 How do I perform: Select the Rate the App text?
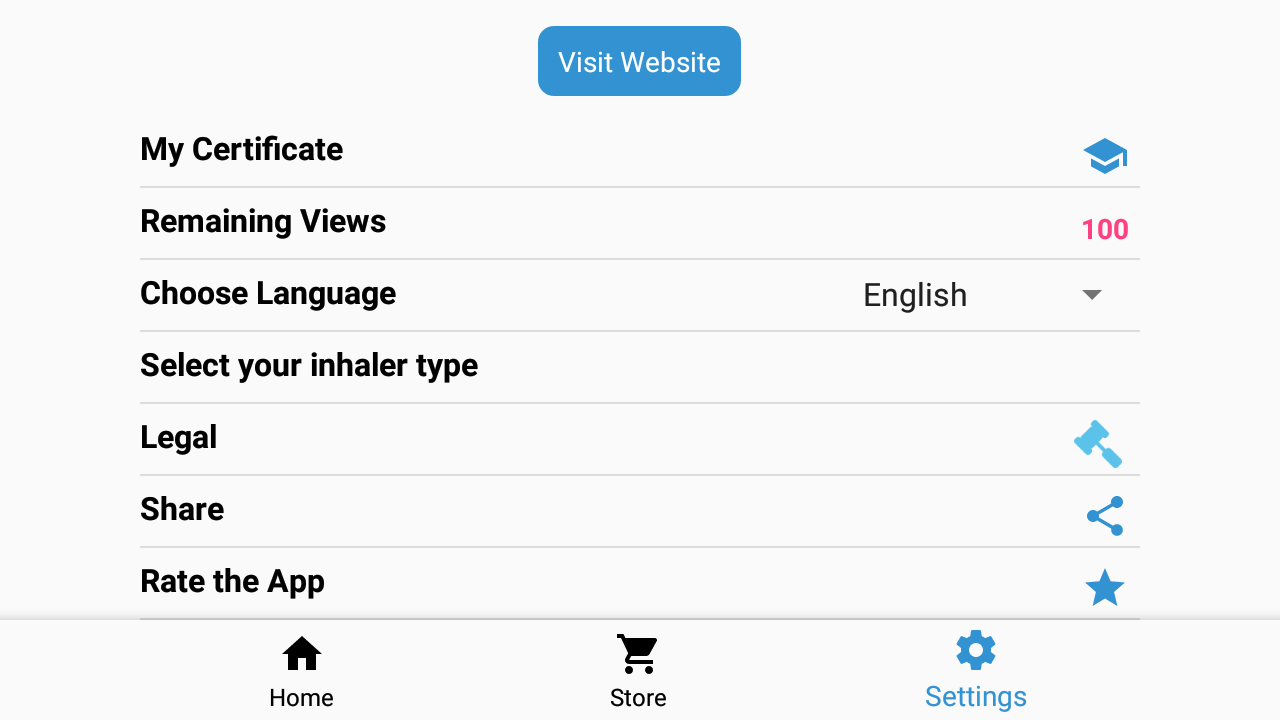tap(232, 581)
